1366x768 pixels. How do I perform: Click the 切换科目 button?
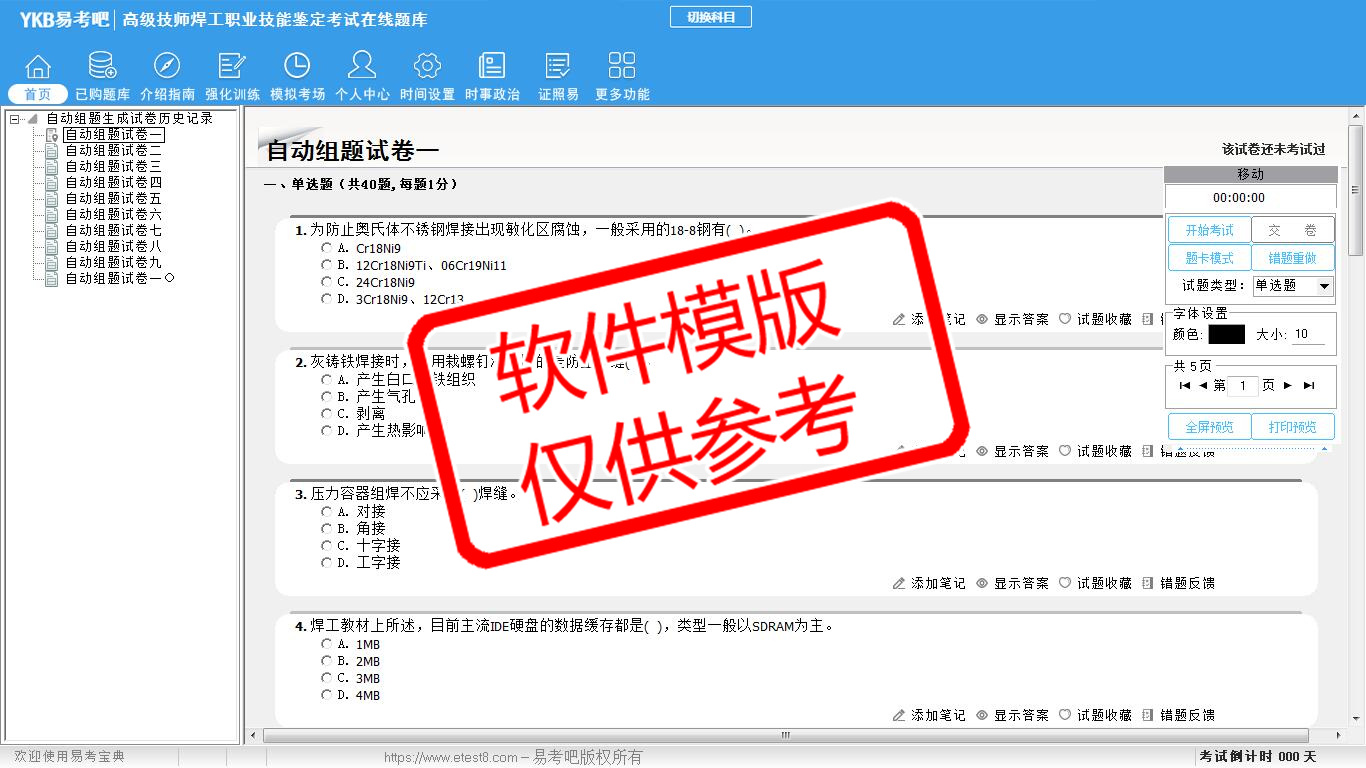710,17
